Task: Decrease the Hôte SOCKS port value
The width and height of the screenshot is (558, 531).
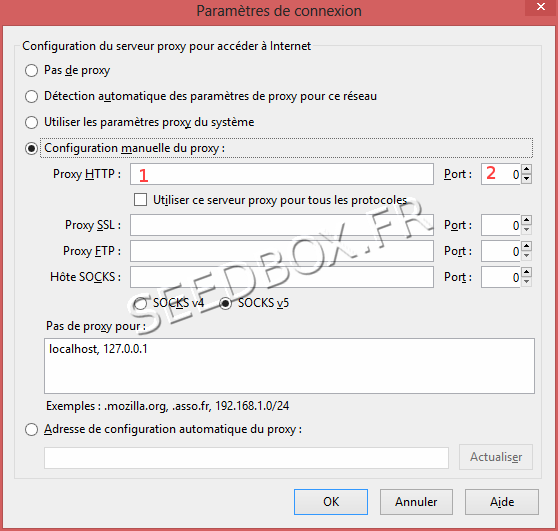Action: 527,282
